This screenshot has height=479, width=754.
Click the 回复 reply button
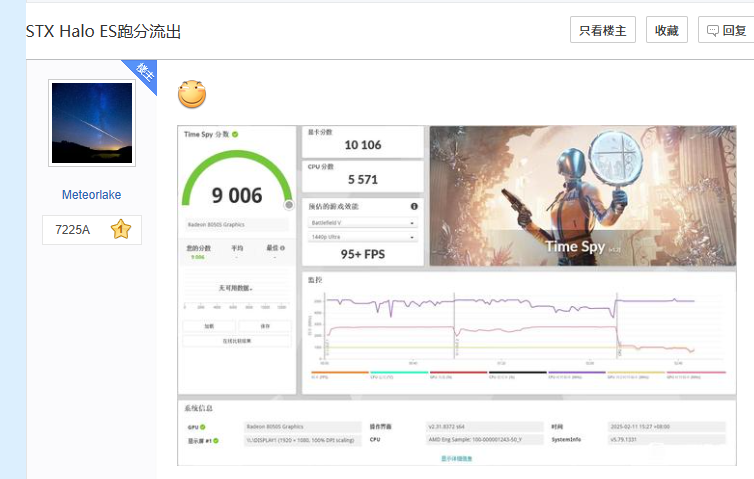pos(726,30)
